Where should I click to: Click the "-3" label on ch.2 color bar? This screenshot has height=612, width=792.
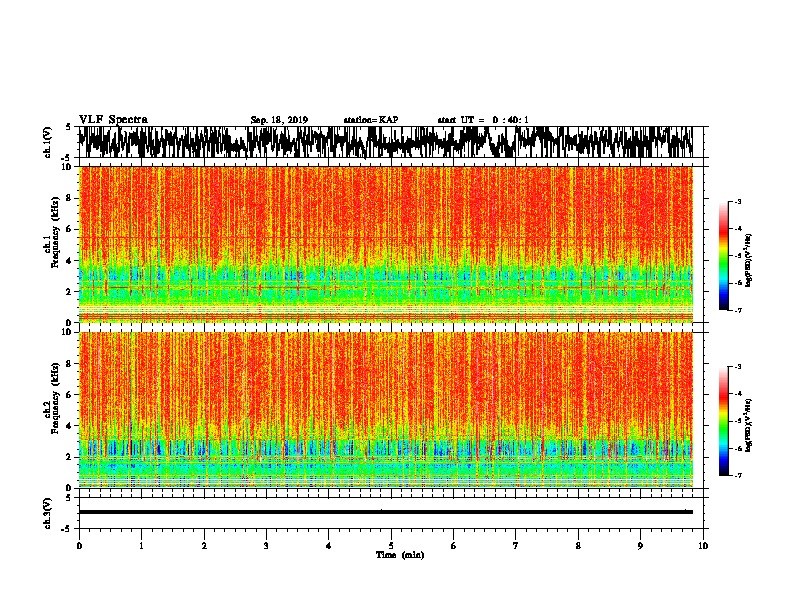[x=738, y=367]
